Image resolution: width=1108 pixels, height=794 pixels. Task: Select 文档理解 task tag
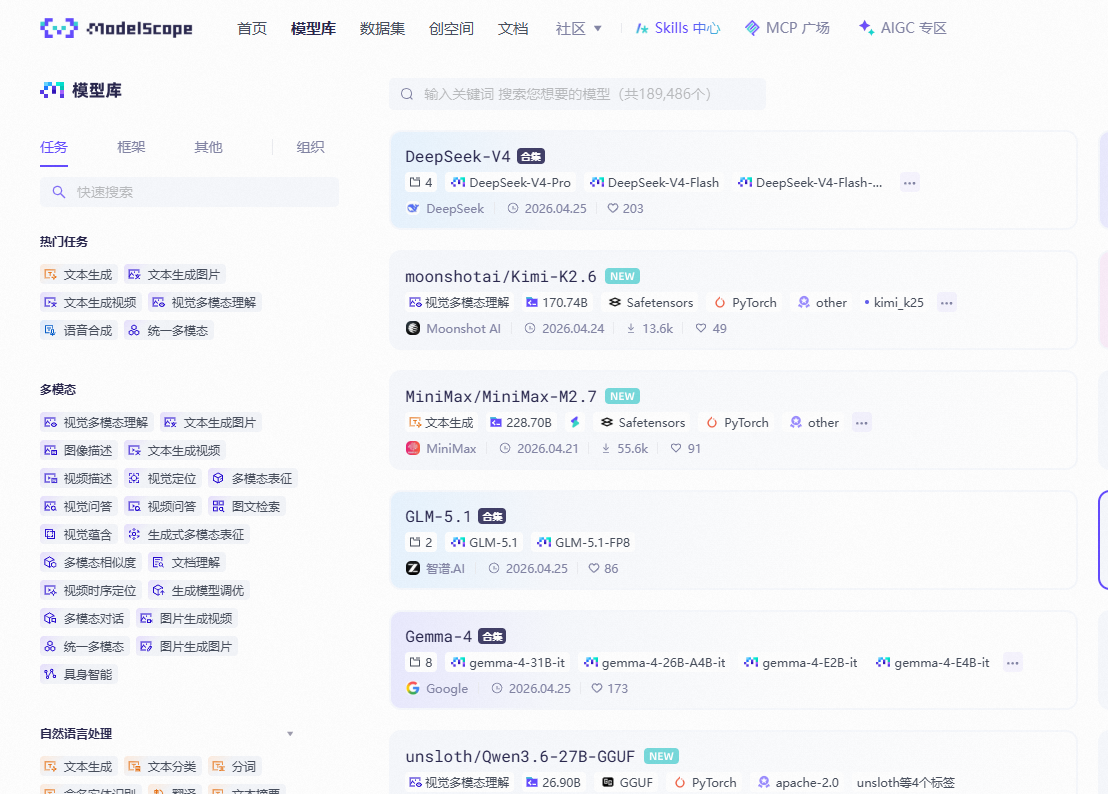click(187, 562)
